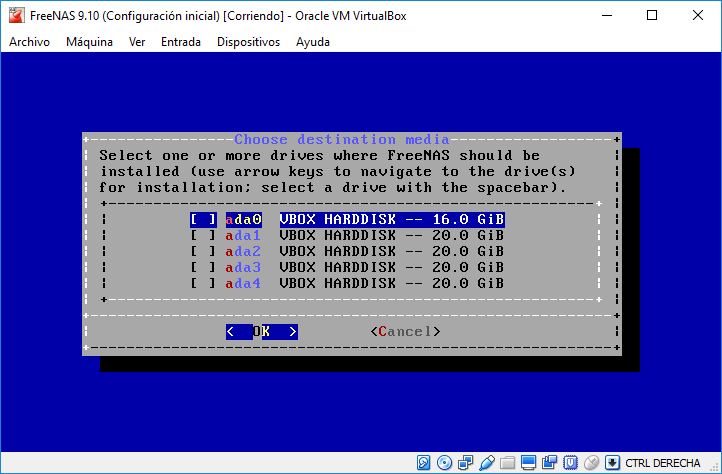Click the VirtualBox window title icon
722x474 pixels.
(17, 15)
